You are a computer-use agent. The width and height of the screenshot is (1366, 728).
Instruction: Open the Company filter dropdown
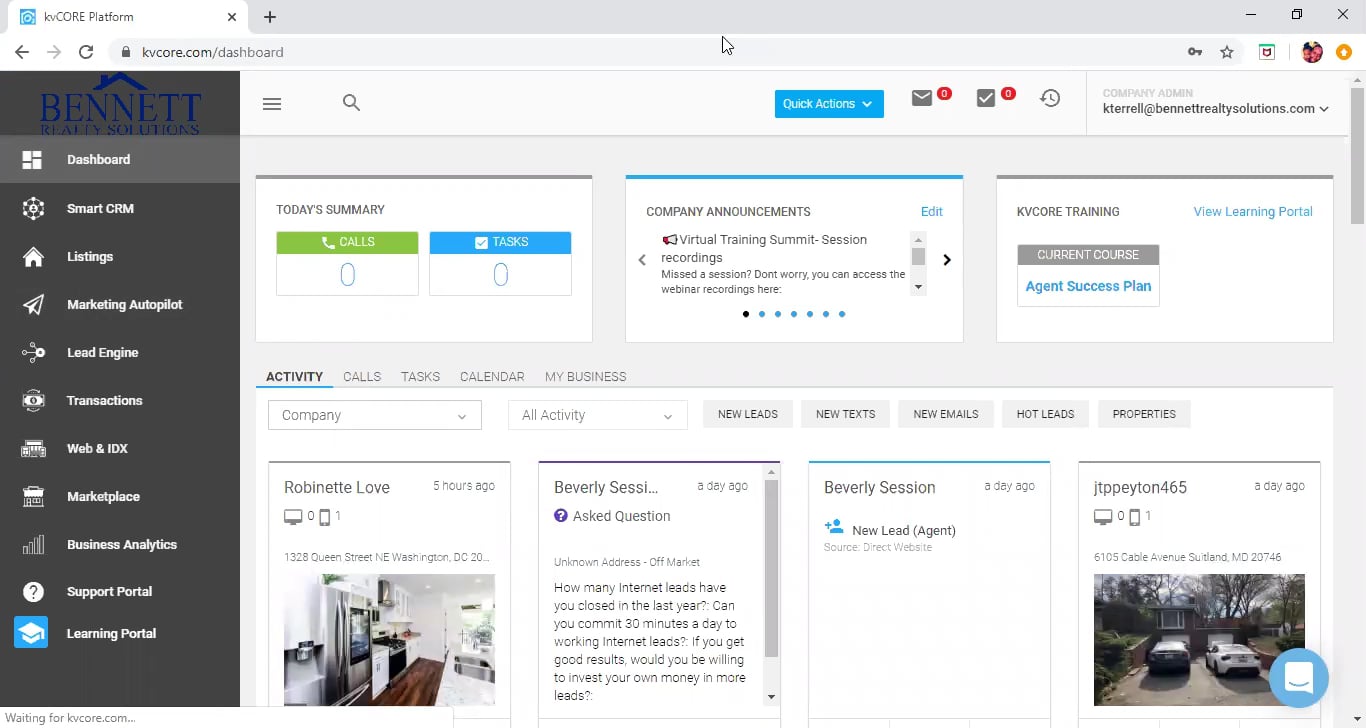375,415
